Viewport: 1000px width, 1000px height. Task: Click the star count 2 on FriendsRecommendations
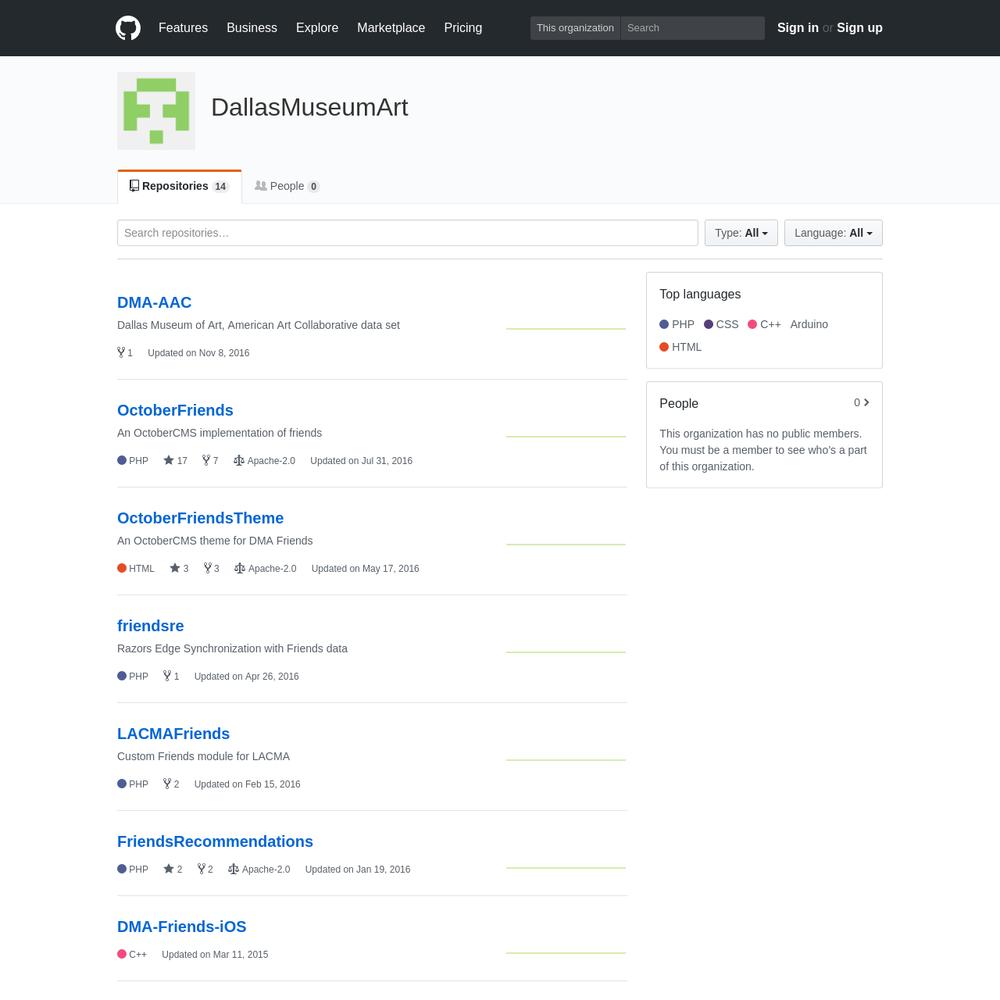173,869
